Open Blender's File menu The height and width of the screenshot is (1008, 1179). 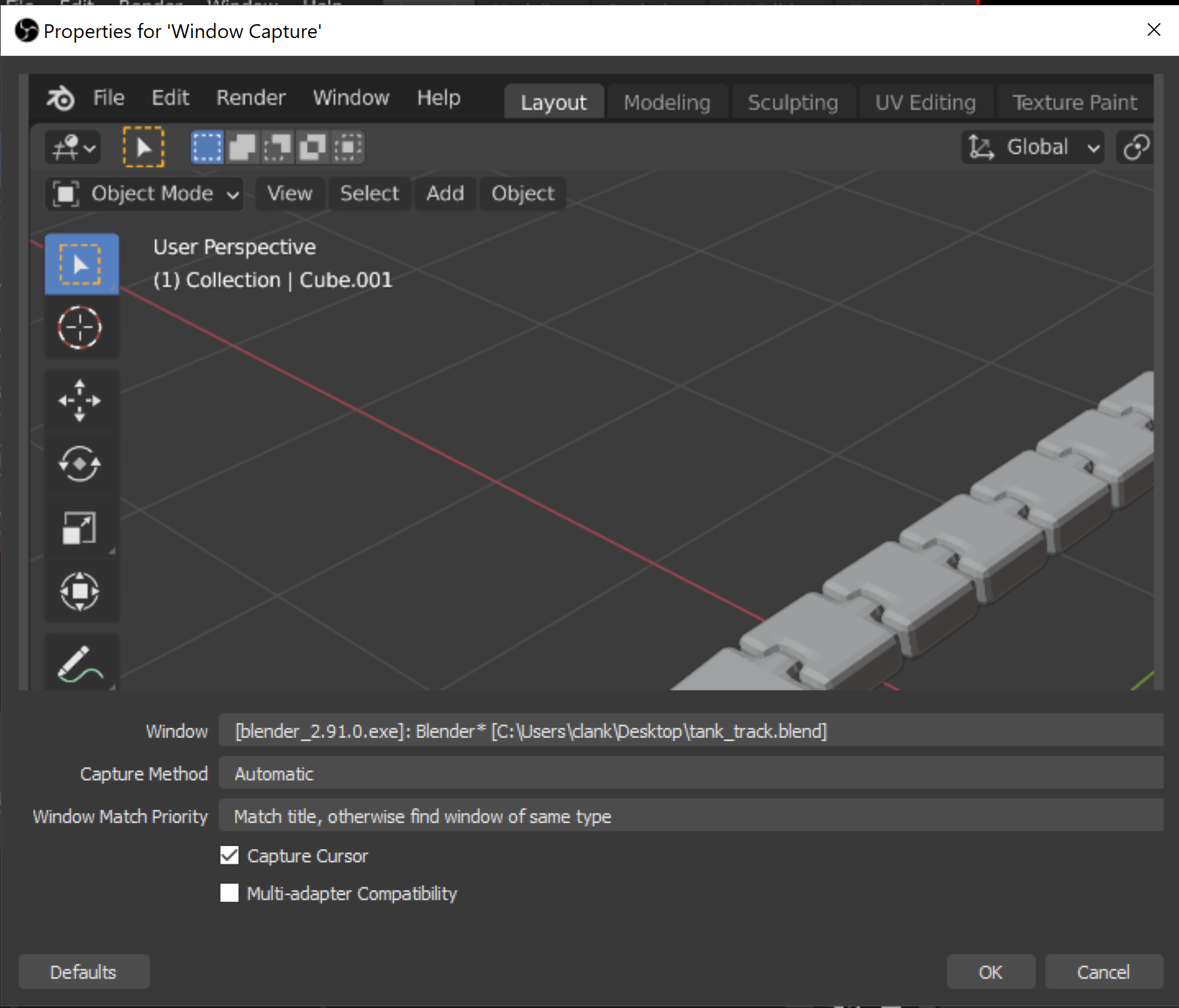tap(109, 98)
